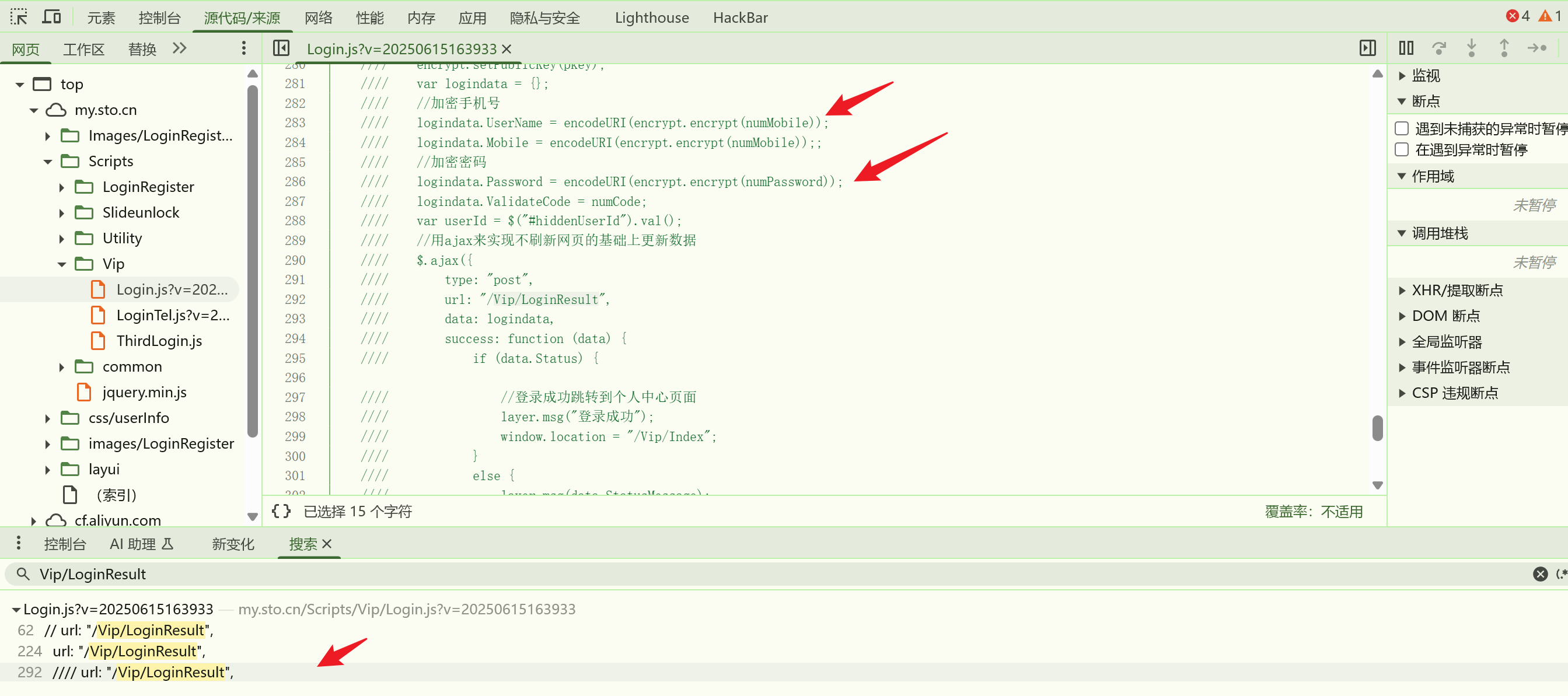Check 遇到未捕获的异常时暂停 checkbox
Image resolution: width=1568 pixels, height=696 pixels.
[x=1402, y=128]
